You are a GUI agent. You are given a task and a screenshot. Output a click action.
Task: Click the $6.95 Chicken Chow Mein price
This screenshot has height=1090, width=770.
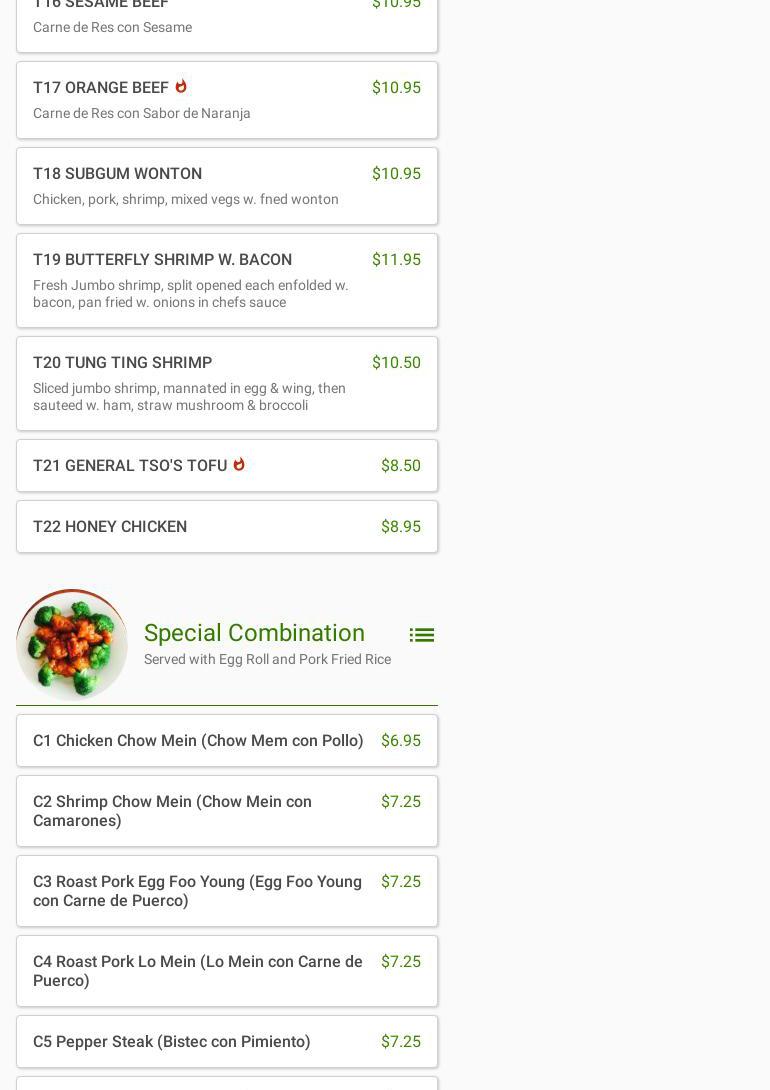[x=400, y=741]
